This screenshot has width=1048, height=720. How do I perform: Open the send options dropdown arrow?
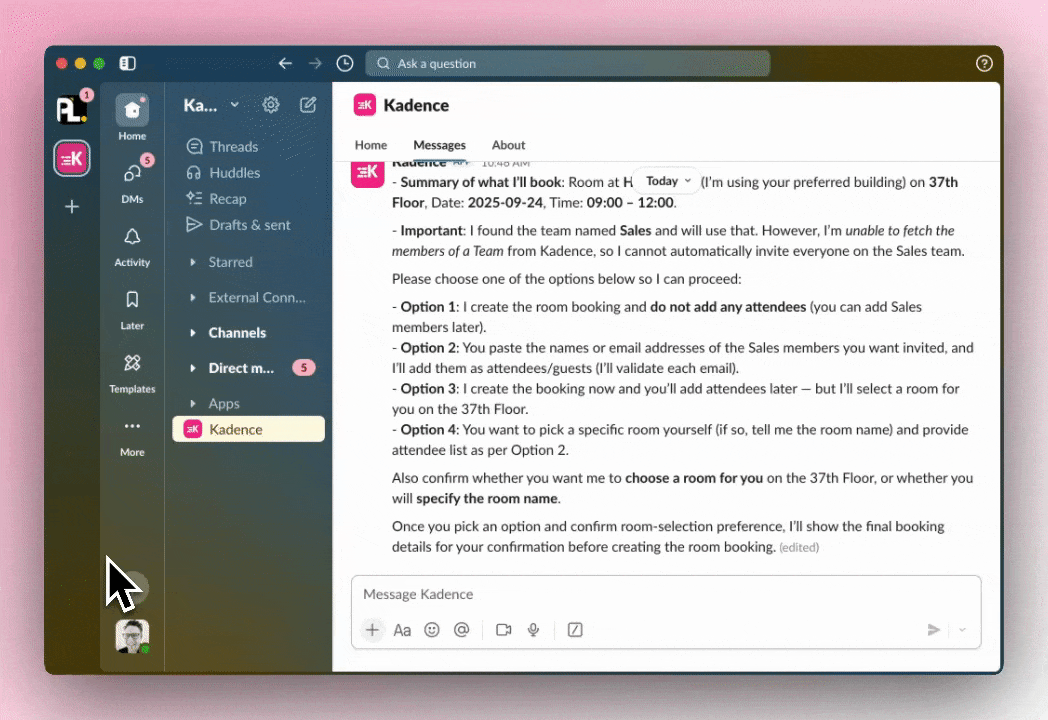pos(963,630)
